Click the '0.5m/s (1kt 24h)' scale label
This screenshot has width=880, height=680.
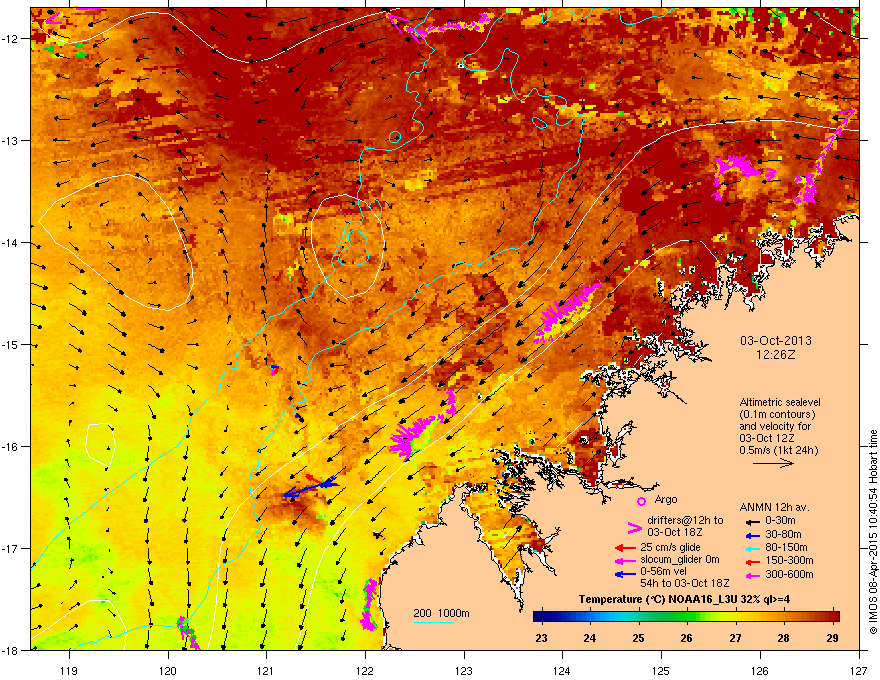click(x=778, y=450)
